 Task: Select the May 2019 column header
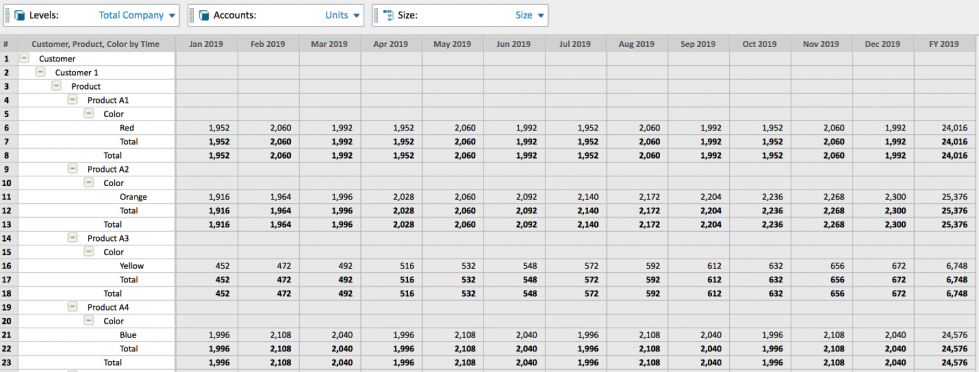point(452,44)
